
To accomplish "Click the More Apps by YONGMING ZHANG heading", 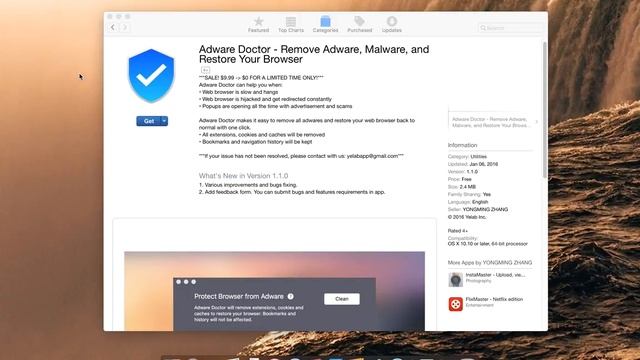I will pos(490,263).
